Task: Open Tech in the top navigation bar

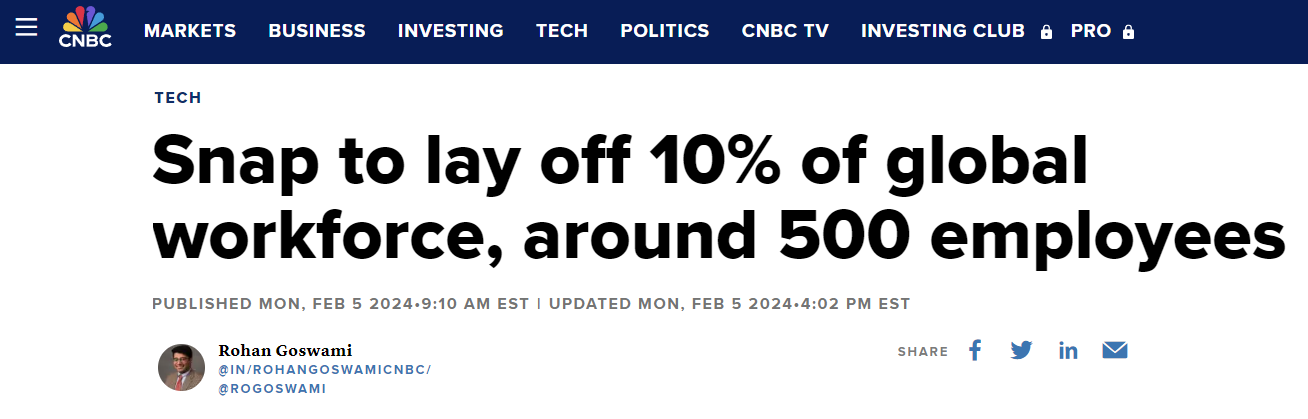Action: click(x=562, y=31)
